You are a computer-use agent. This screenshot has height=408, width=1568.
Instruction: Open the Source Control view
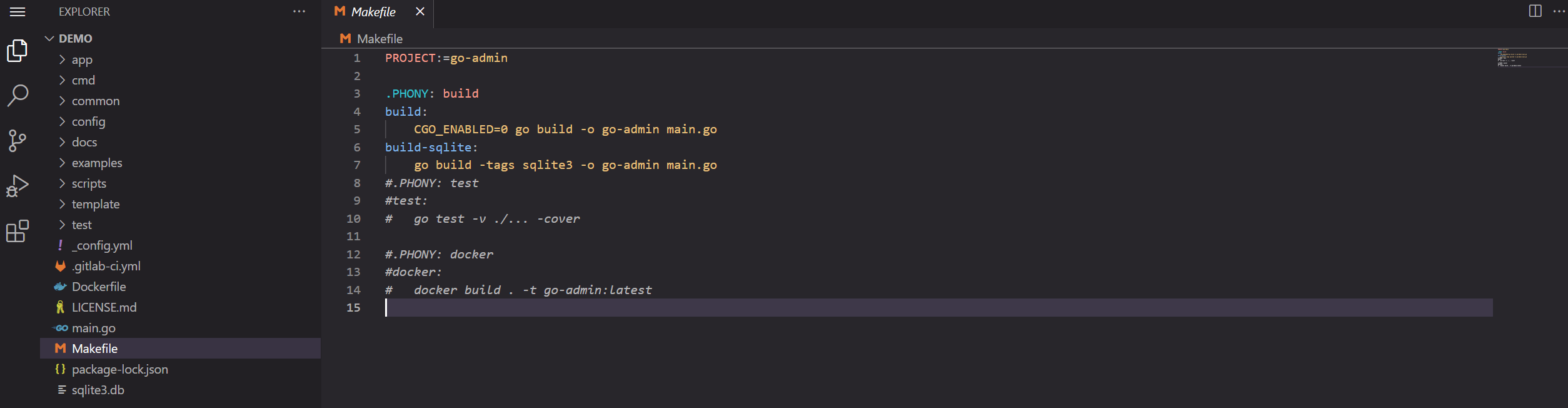click(x=18, y=141)
